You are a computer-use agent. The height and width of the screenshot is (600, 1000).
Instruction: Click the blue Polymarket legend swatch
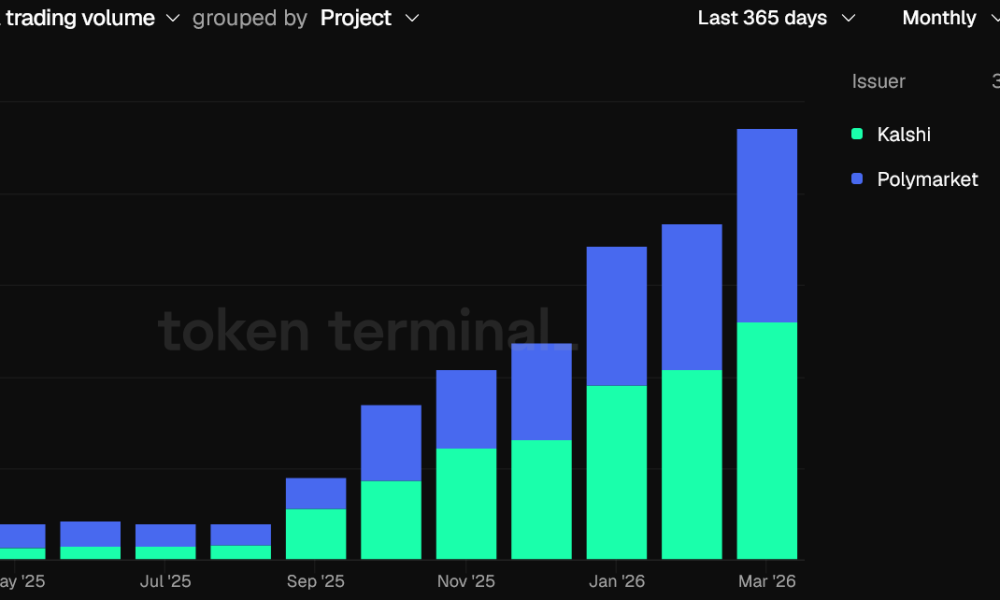click(857, 180)
